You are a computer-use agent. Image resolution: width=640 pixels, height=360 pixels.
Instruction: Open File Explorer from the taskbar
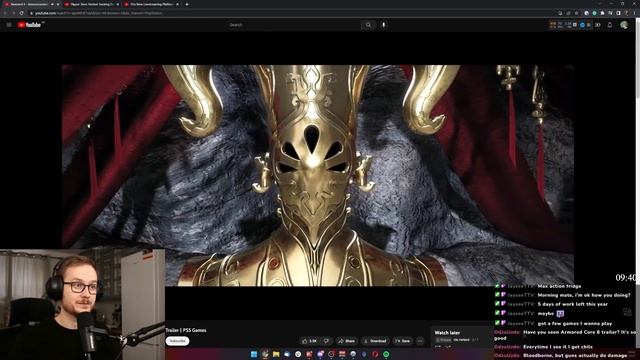[x=276, y=354]
